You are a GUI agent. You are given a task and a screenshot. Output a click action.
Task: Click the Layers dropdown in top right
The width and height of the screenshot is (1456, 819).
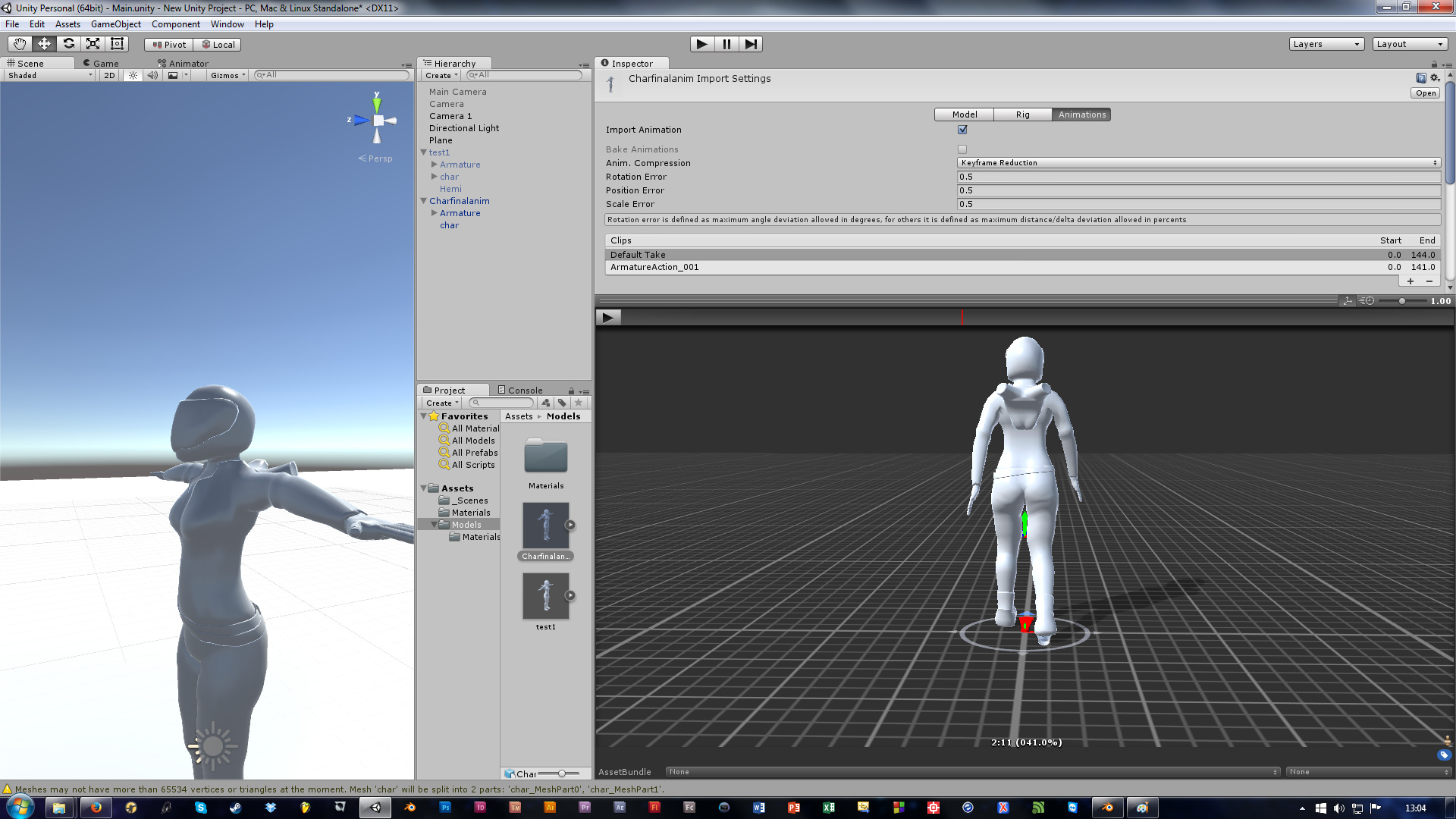point(1325,44)
